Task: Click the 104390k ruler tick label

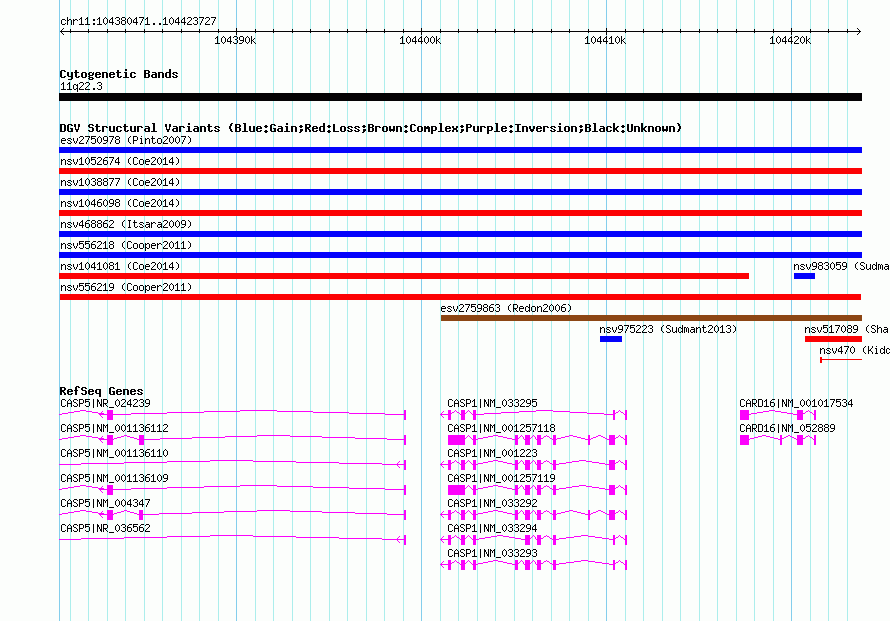Action: [235, 40]
